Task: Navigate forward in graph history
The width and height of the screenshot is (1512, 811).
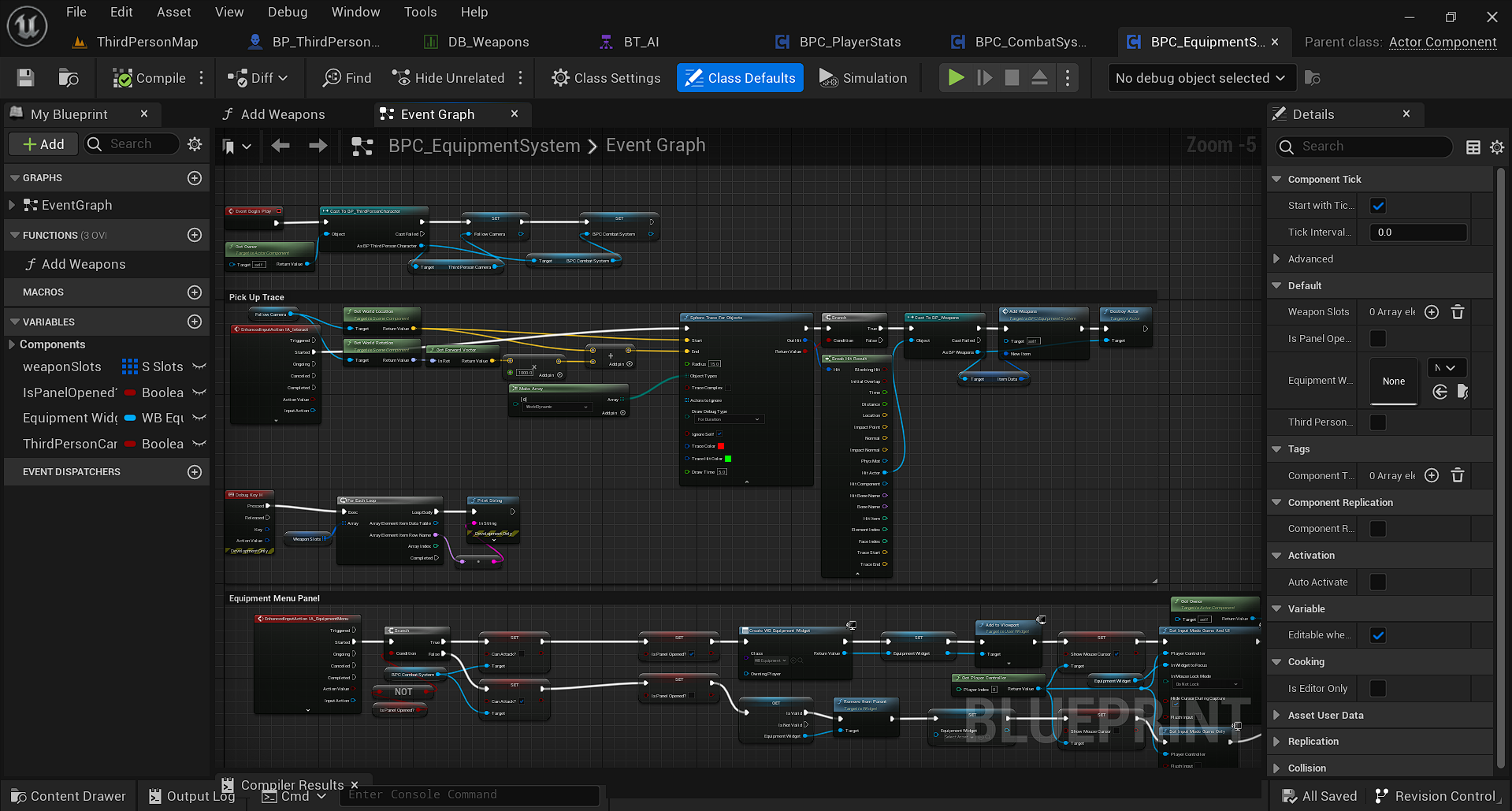Action: [x=318, y=146]
